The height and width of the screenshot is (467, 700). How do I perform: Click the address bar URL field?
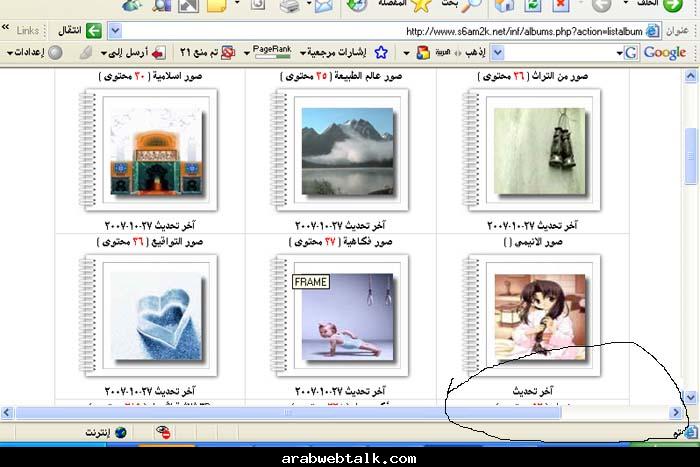(x=384, y=31)
